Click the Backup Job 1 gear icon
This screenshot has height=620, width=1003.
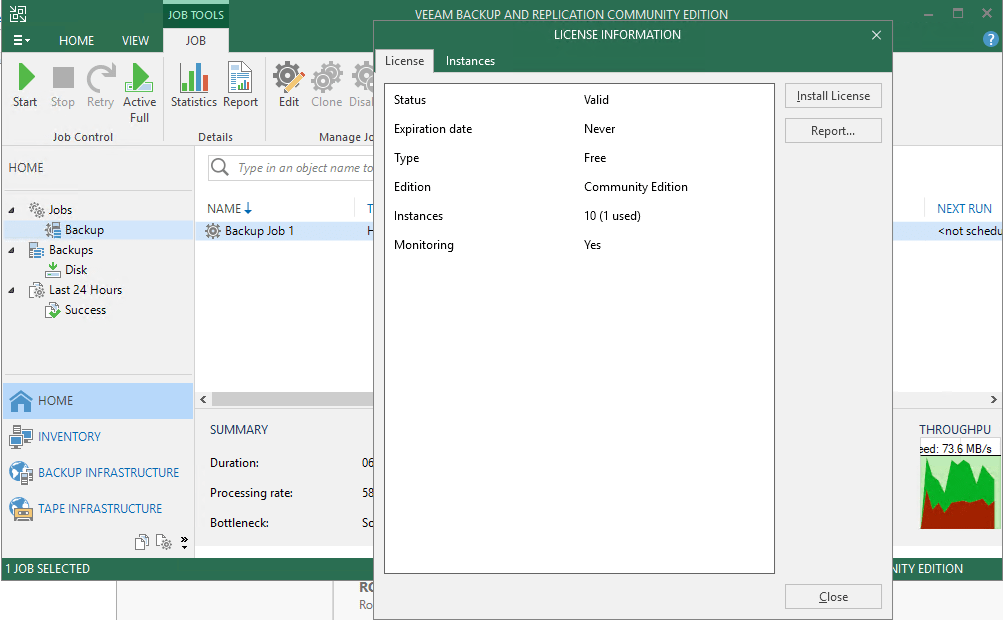click(213, 231)
